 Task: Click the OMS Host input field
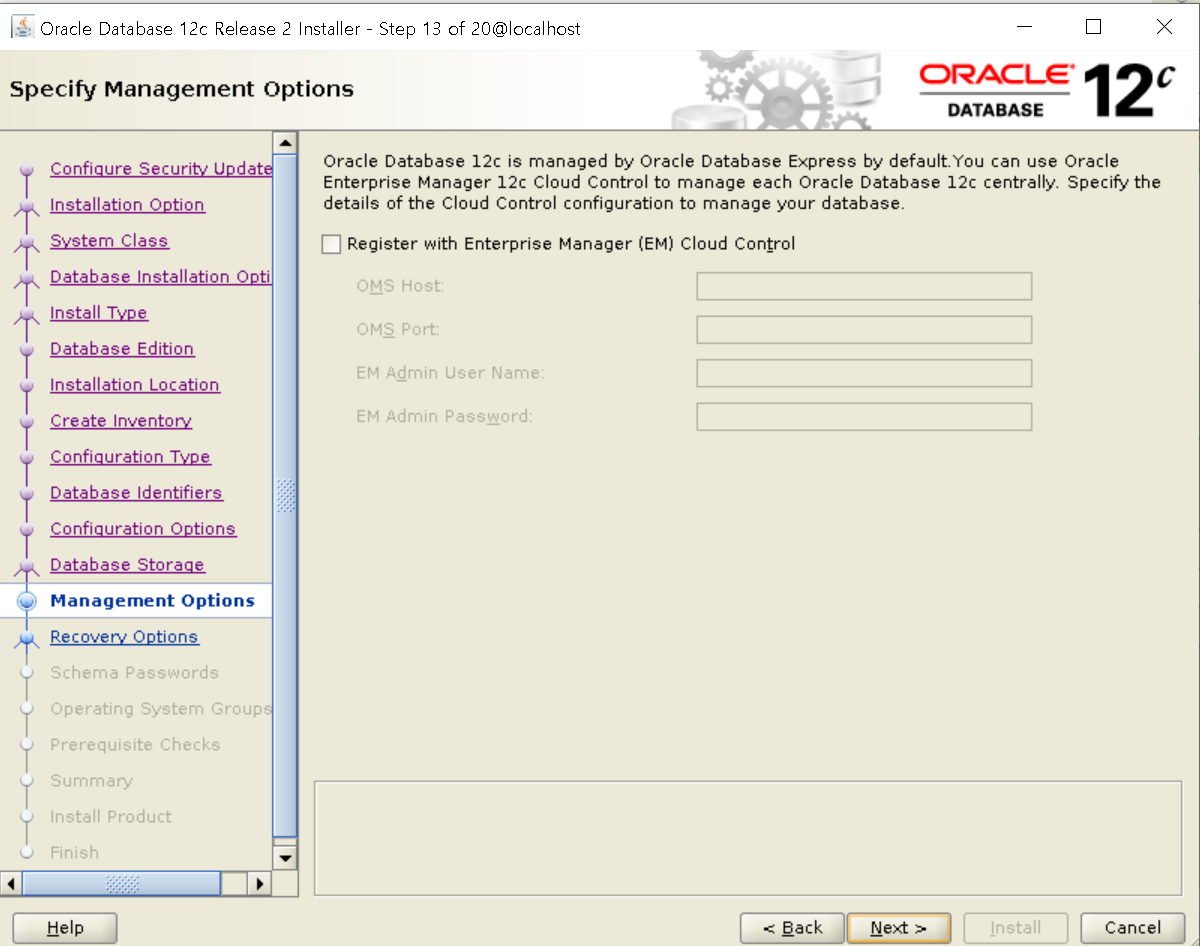point(864,286)
